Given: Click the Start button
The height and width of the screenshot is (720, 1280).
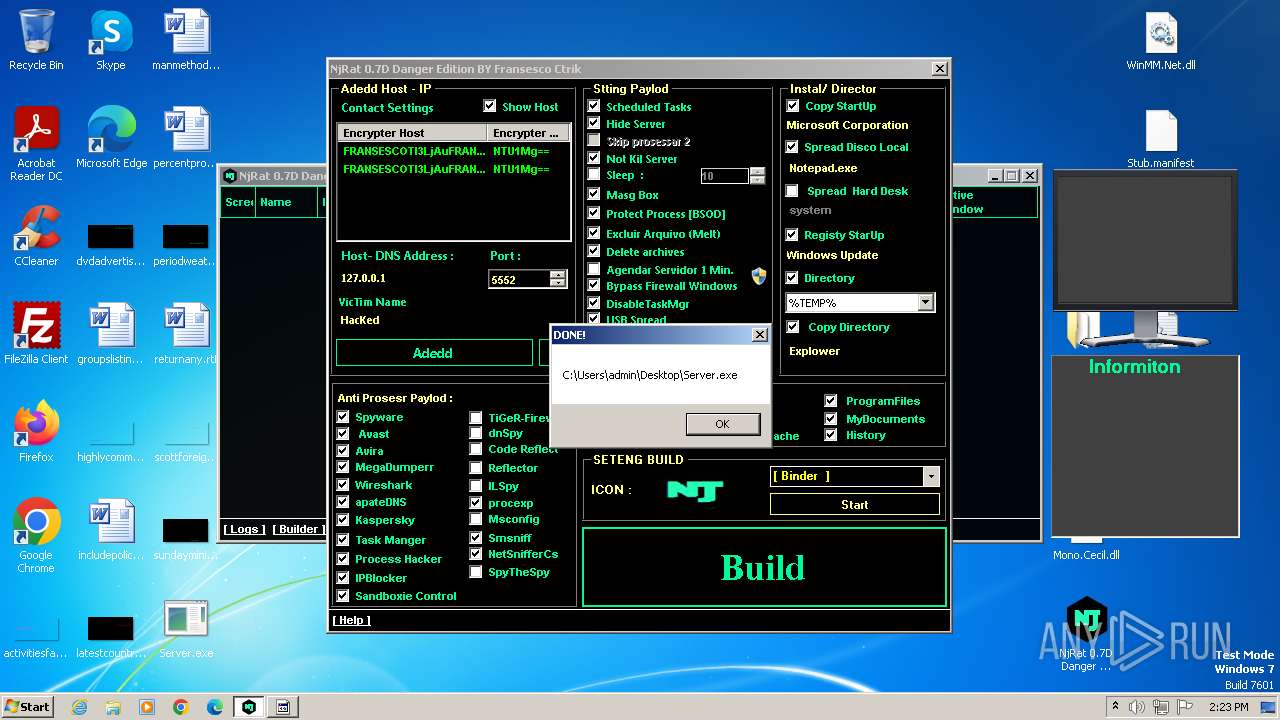Looking at the screenshot, I should pos(28,707).
